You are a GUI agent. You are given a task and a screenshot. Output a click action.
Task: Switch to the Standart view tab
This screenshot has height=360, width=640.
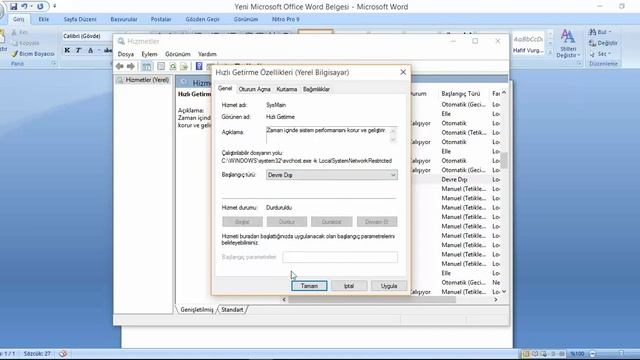(x=232, y=310)
